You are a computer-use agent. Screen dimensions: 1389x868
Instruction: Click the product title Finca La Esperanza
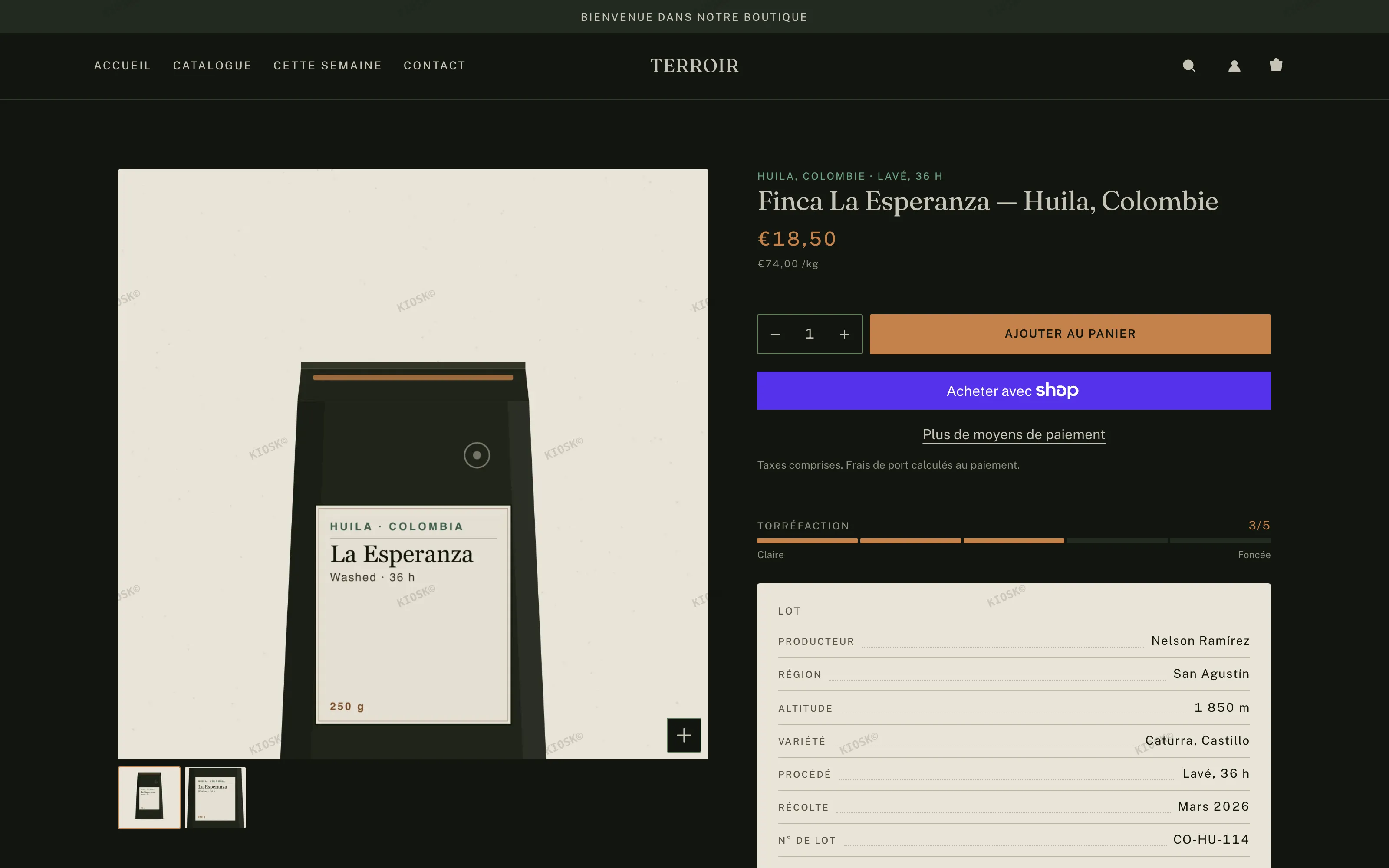coord(987,201)
